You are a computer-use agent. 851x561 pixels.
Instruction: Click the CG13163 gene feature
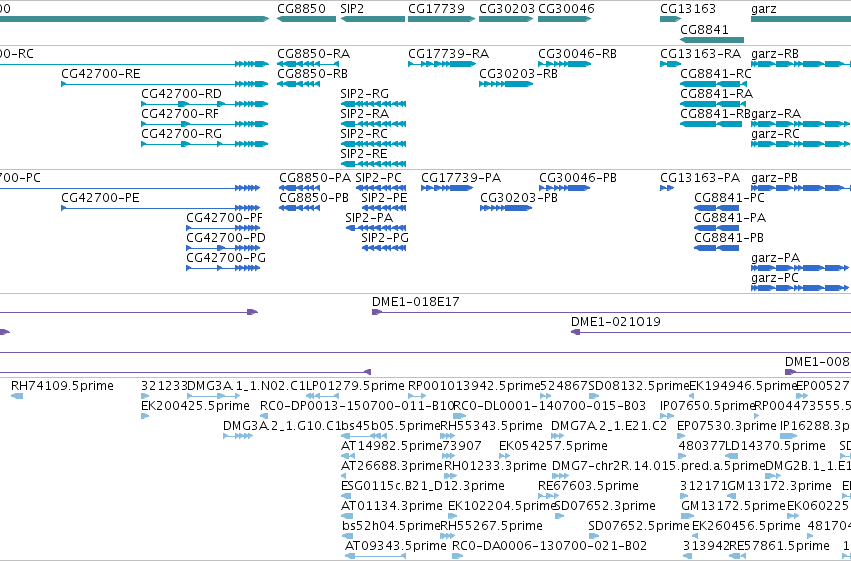click(x=670, y=19)
